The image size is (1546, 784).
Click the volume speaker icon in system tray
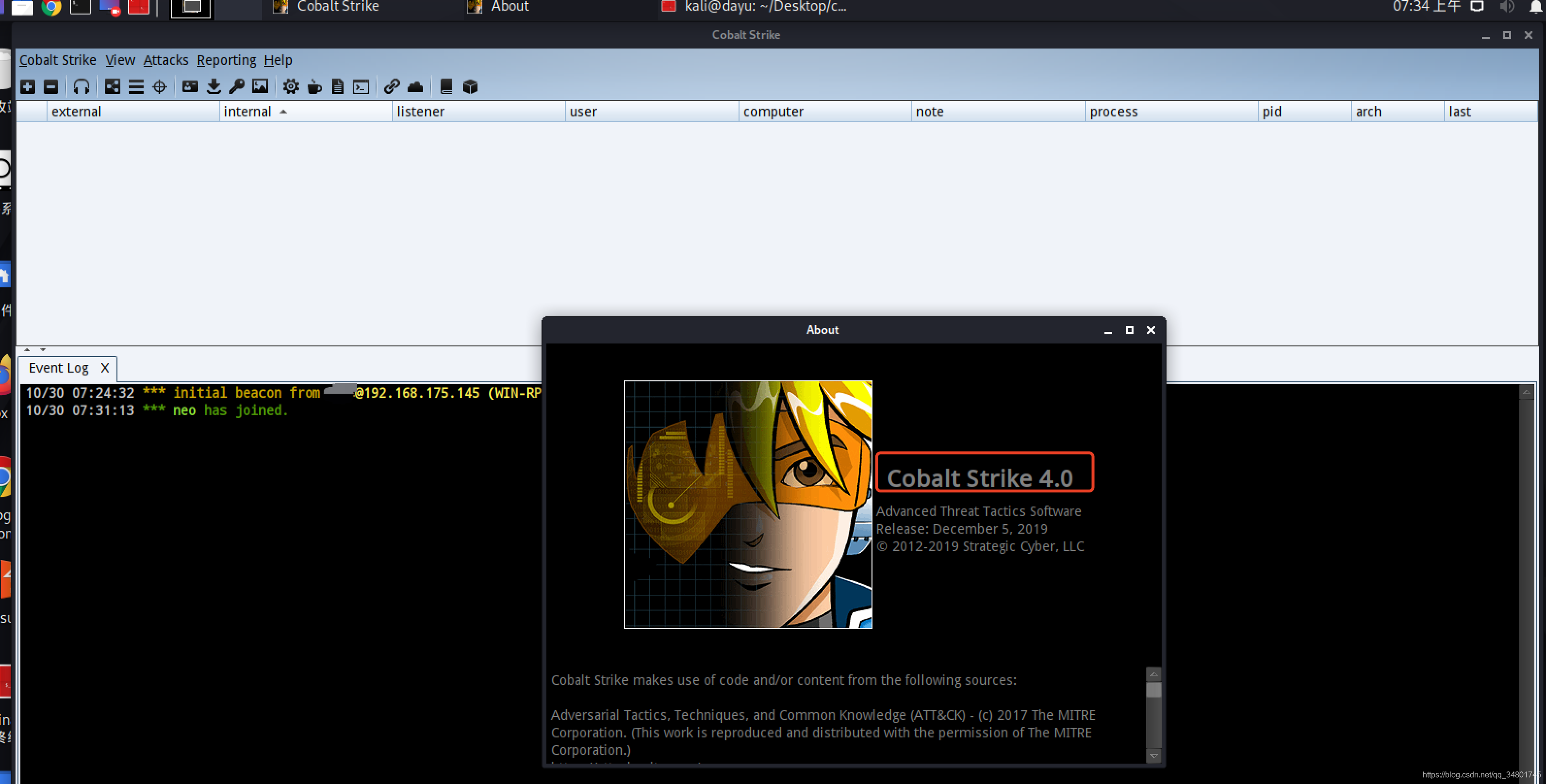point(1507,7)
